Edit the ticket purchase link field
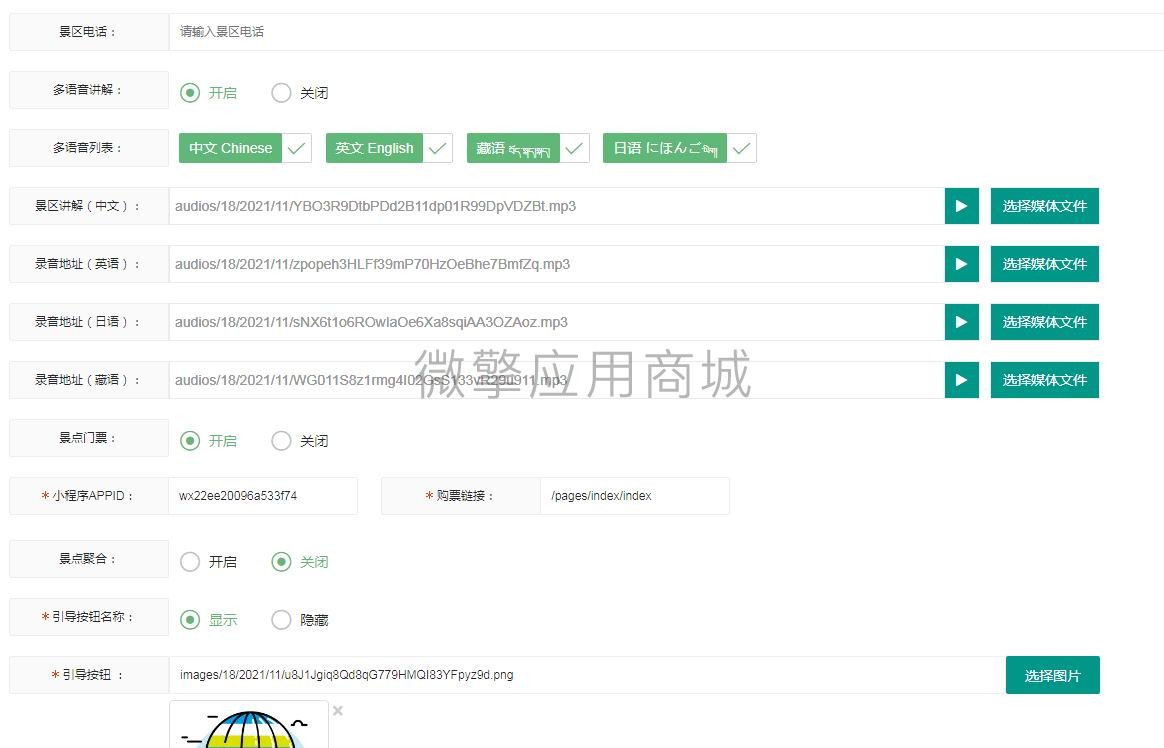 tap(635, 496)
